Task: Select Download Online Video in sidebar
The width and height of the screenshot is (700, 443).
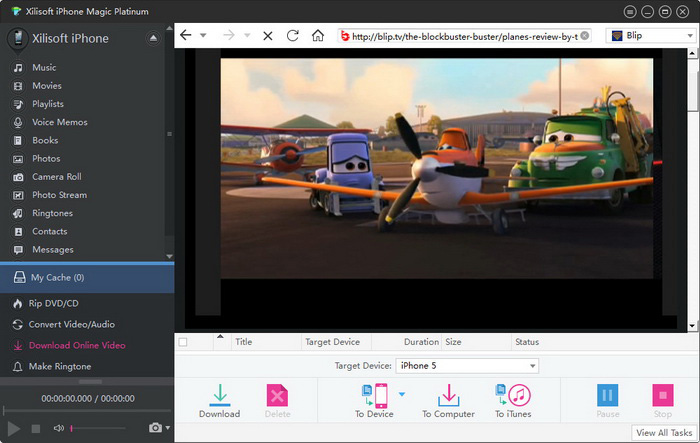Action: 77,345
